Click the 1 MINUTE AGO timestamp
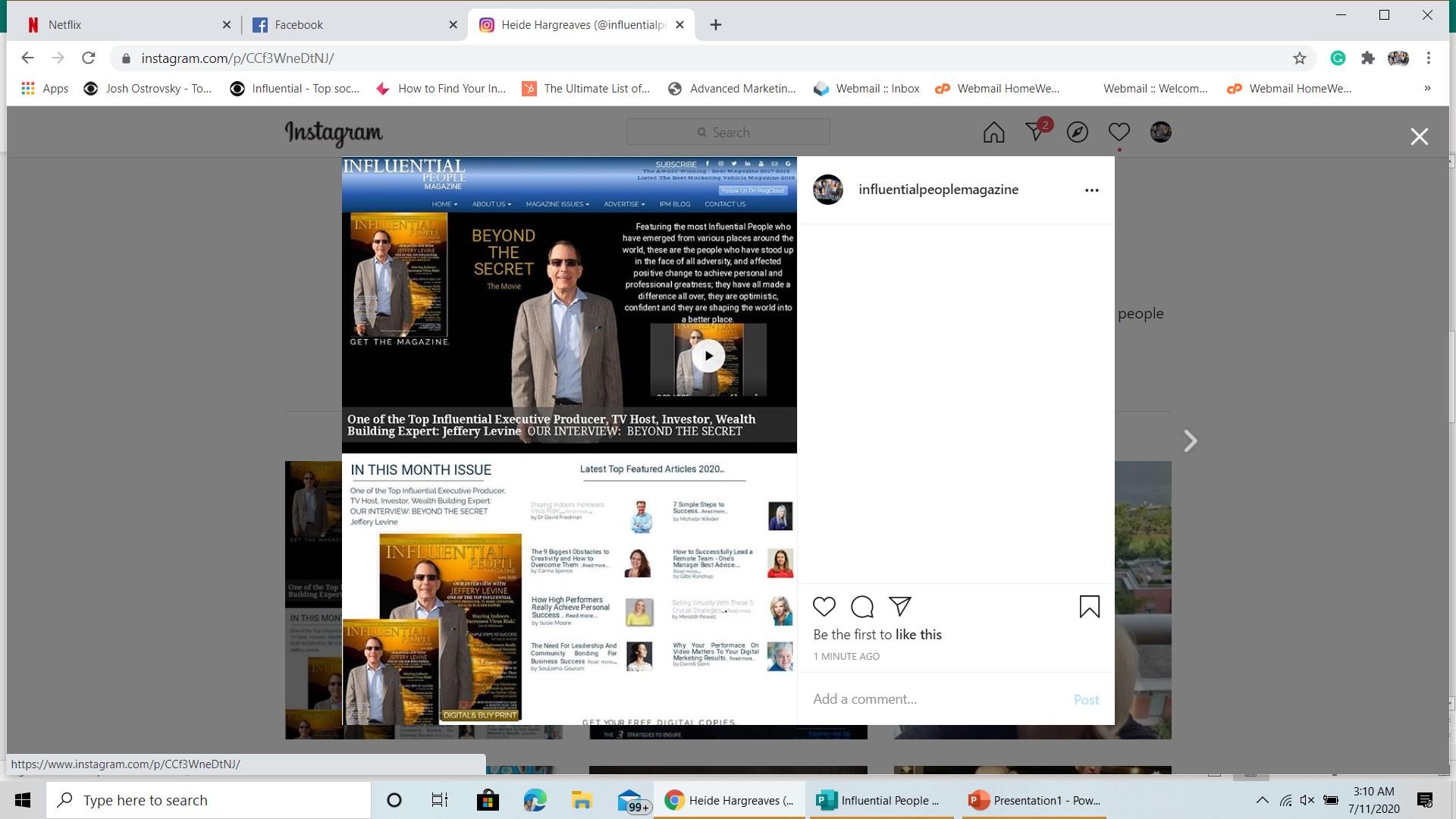Viewport: 1456px width, 819px height. click(846, 657)
